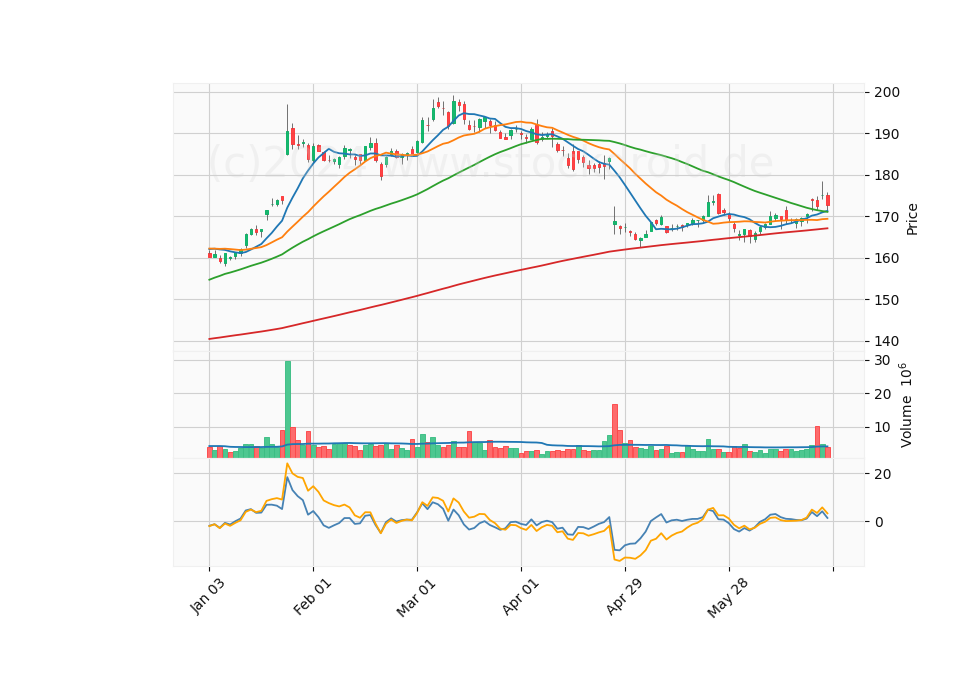Click the Apr 29 date label
The width and height of the screenshot is (960, 690).
pyautogui.click(x=624, y=596)
